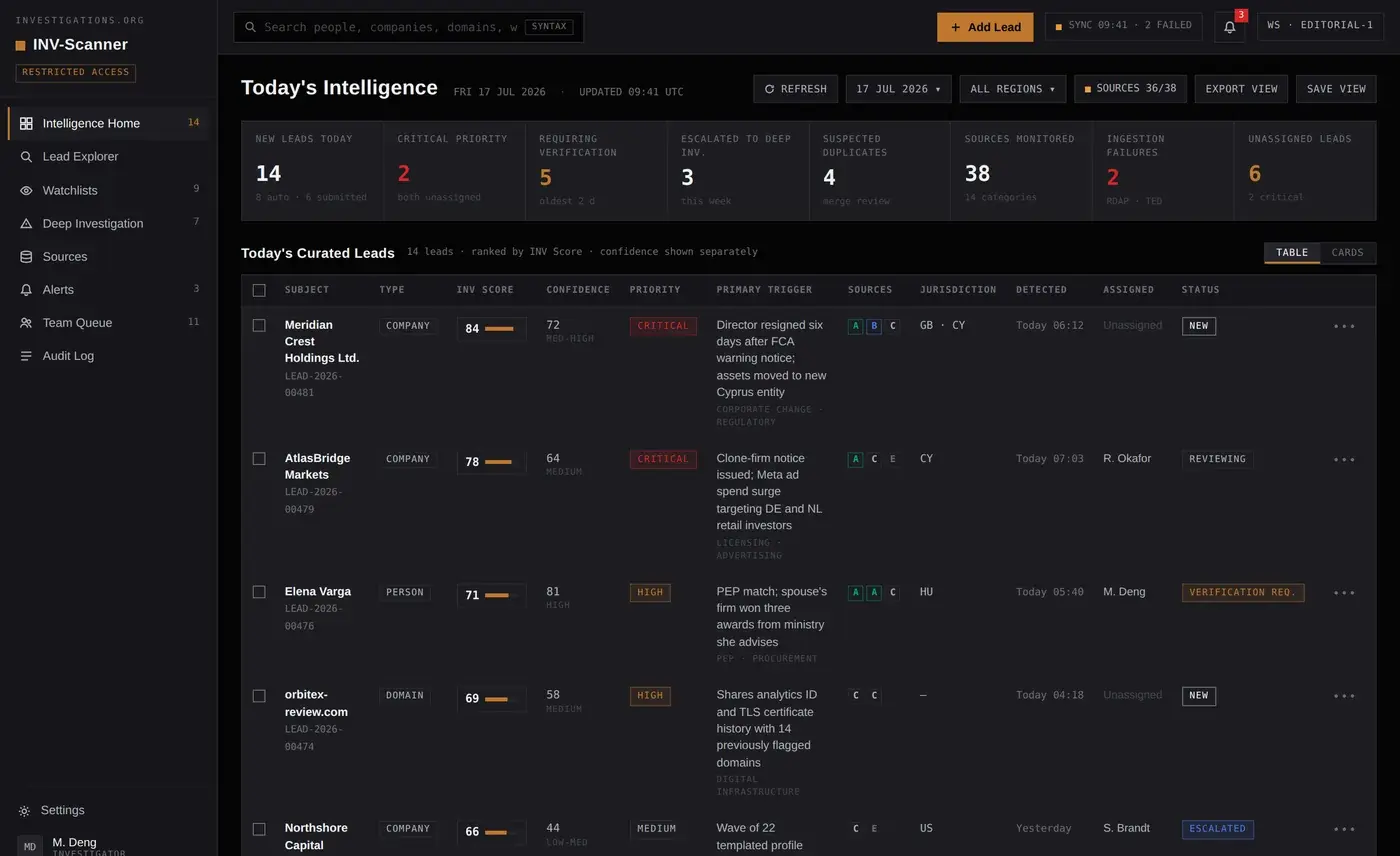Open row actions for Elena Varga
This screenshot has height=856, width=1400.
[x=1344, y=593]
